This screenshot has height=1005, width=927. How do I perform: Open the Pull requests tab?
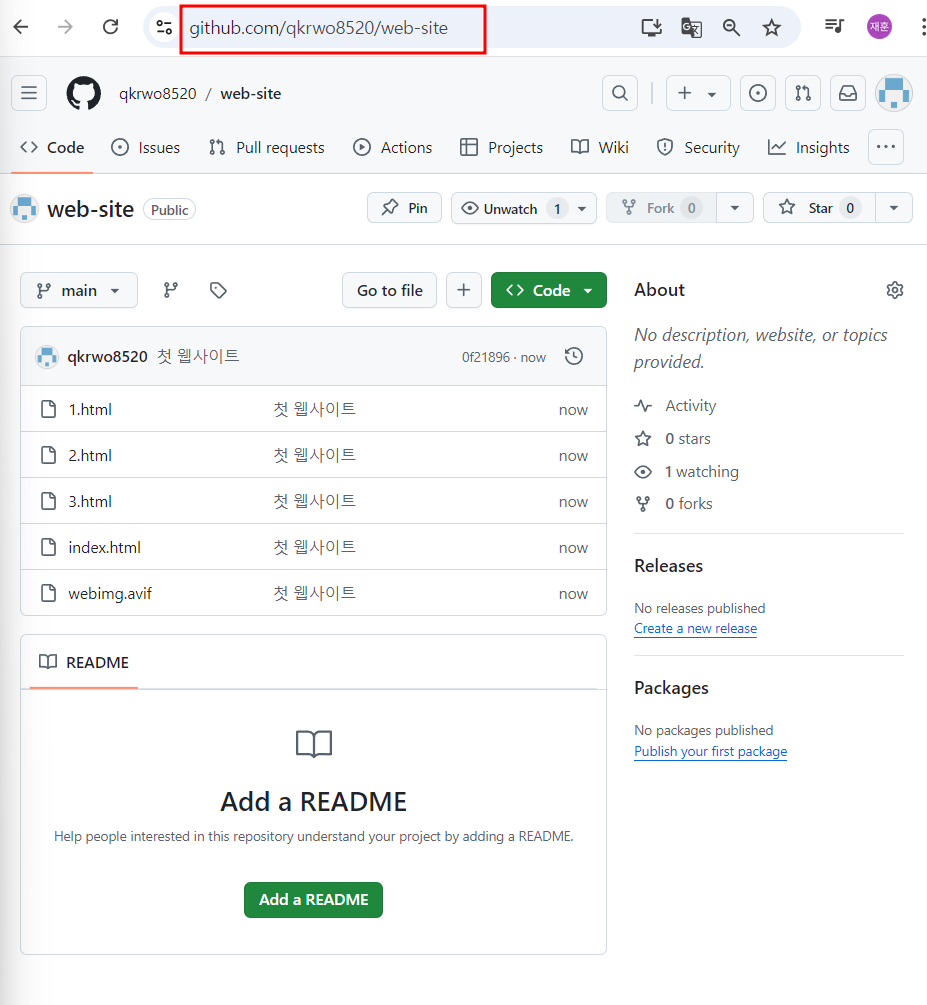pos(267,147)
